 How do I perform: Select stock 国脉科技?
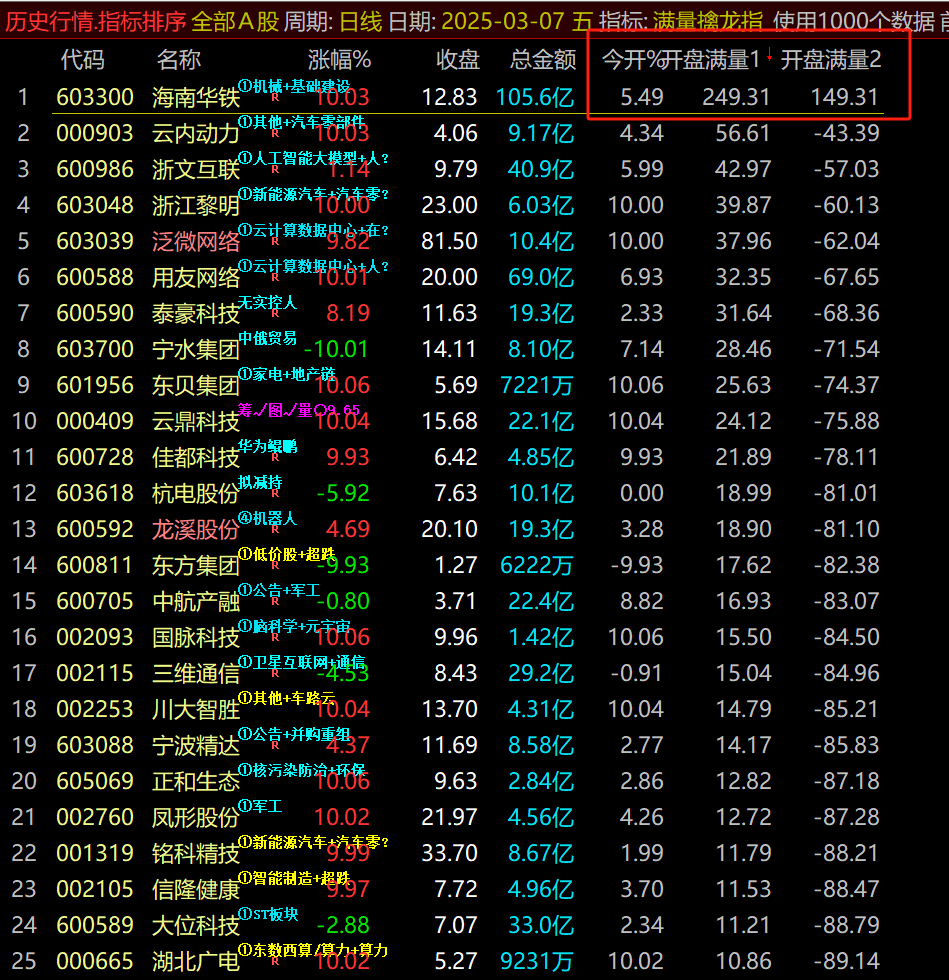(x=196, y=638)
